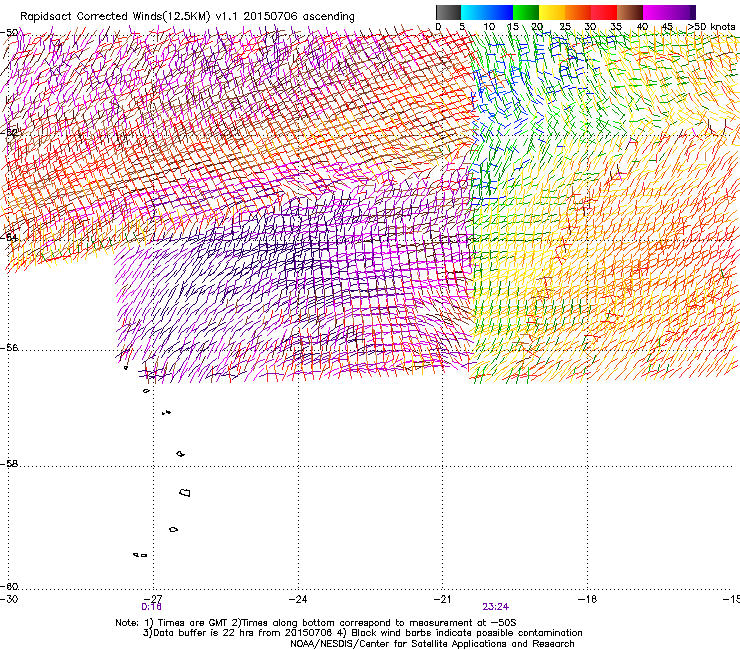Click the red 30-35 knots legend swatch

(604, 12)
